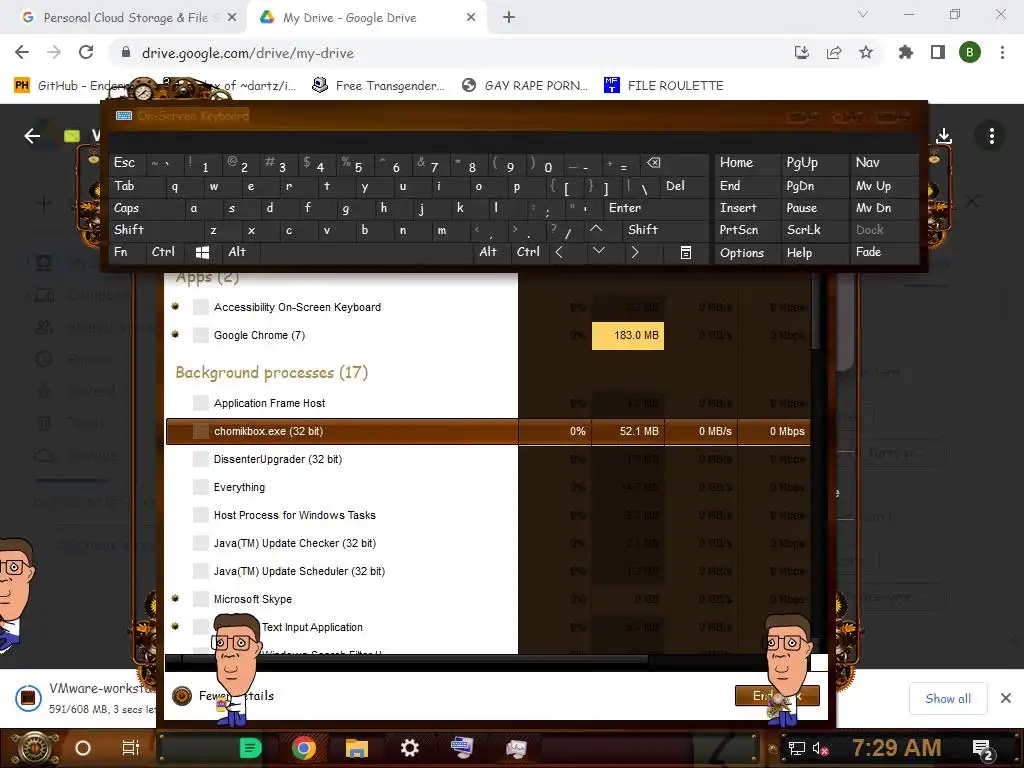The height and width of the screenshot is (768, 1024).
Task: Select Java(TM) Update Checker (32 bit)
Action: 488,543
